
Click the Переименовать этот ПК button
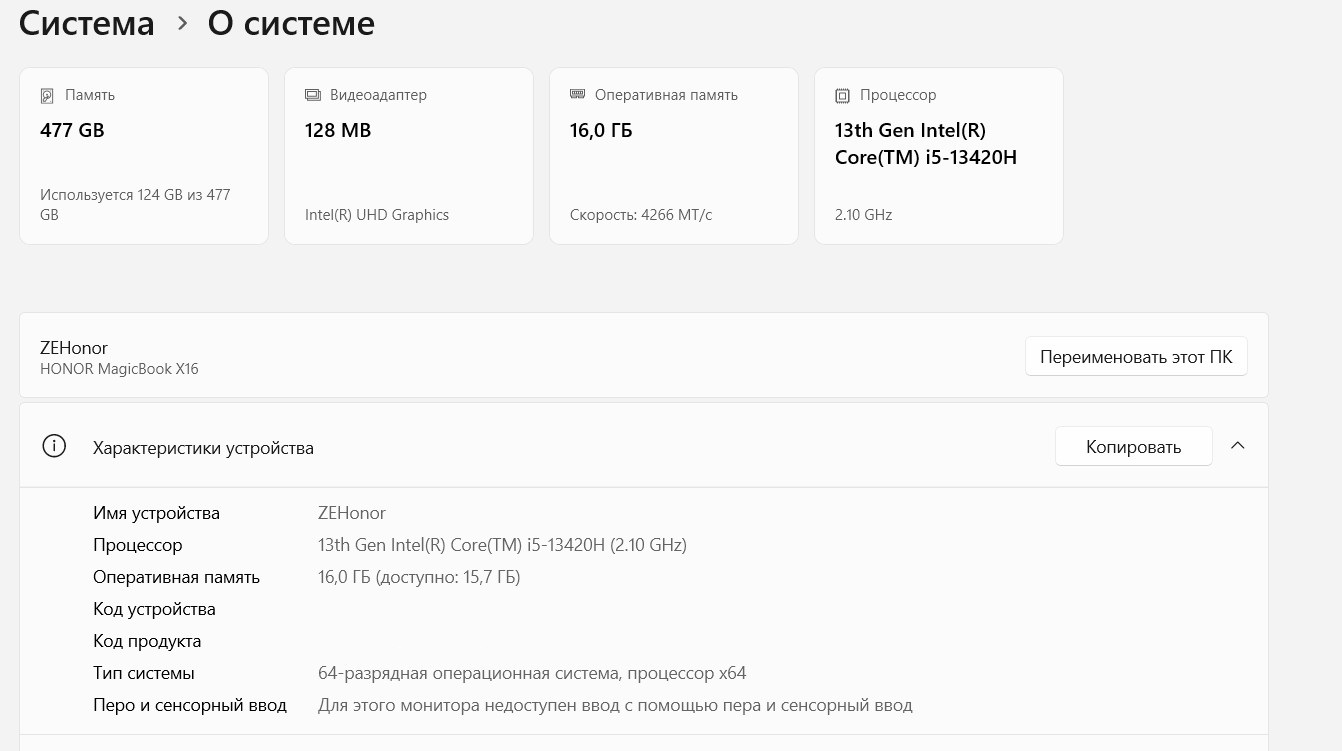point(1135,357)
